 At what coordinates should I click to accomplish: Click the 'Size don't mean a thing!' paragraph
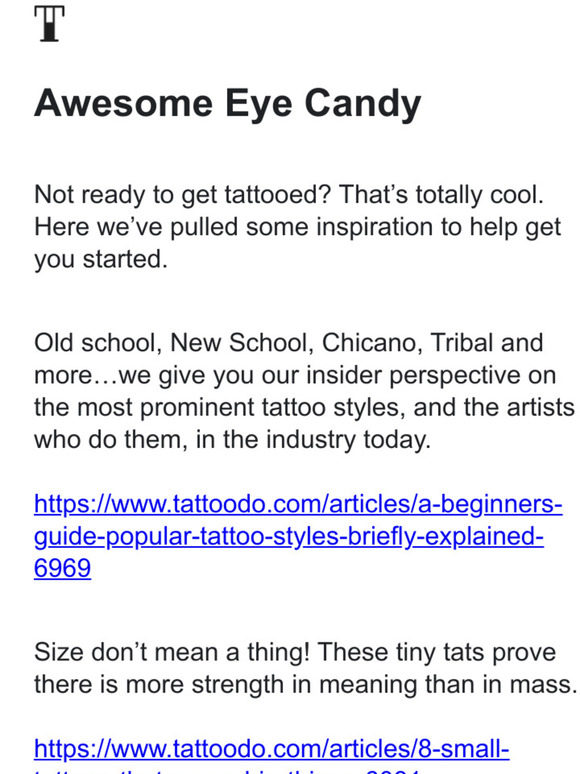click(306, 668)
